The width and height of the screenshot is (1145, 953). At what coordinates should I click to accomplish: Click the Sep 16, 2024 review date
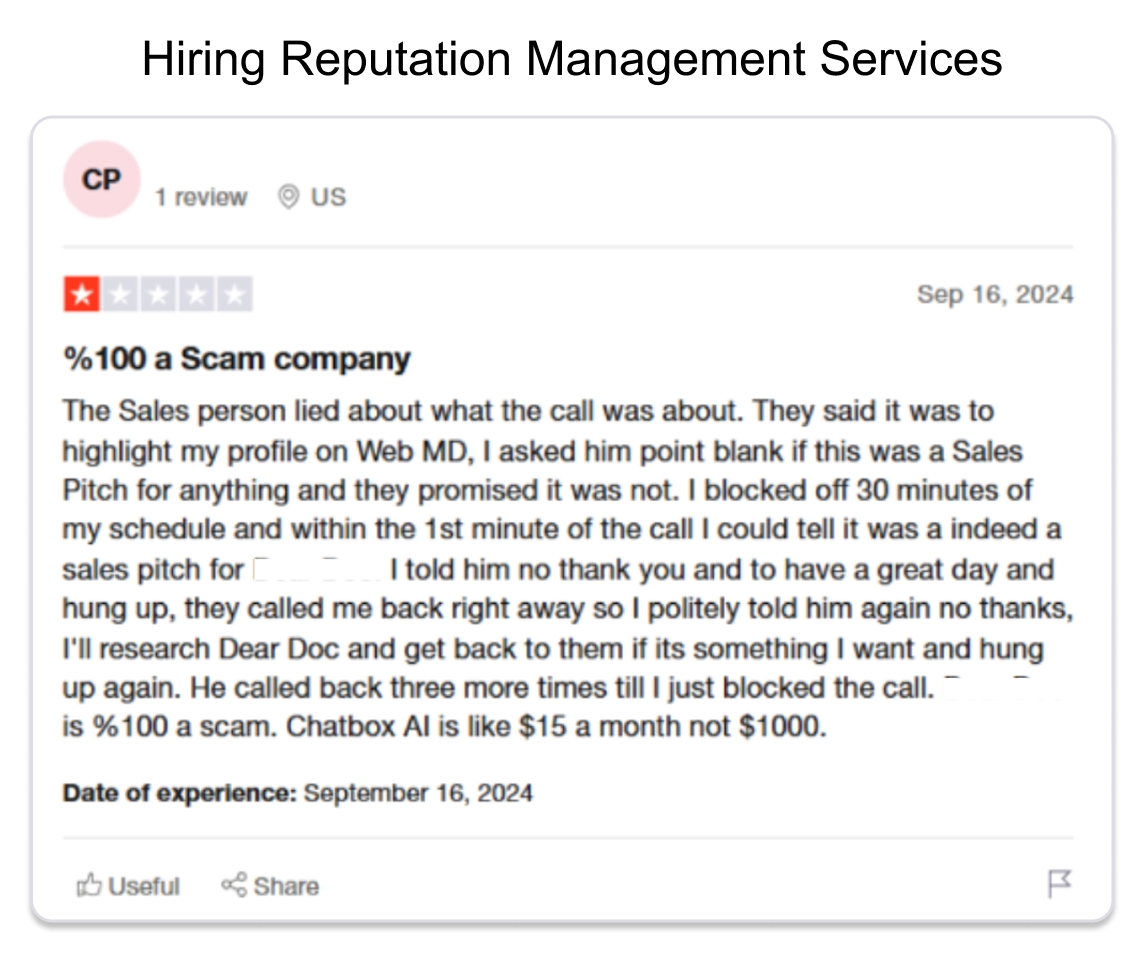click(x=994, y=295)
